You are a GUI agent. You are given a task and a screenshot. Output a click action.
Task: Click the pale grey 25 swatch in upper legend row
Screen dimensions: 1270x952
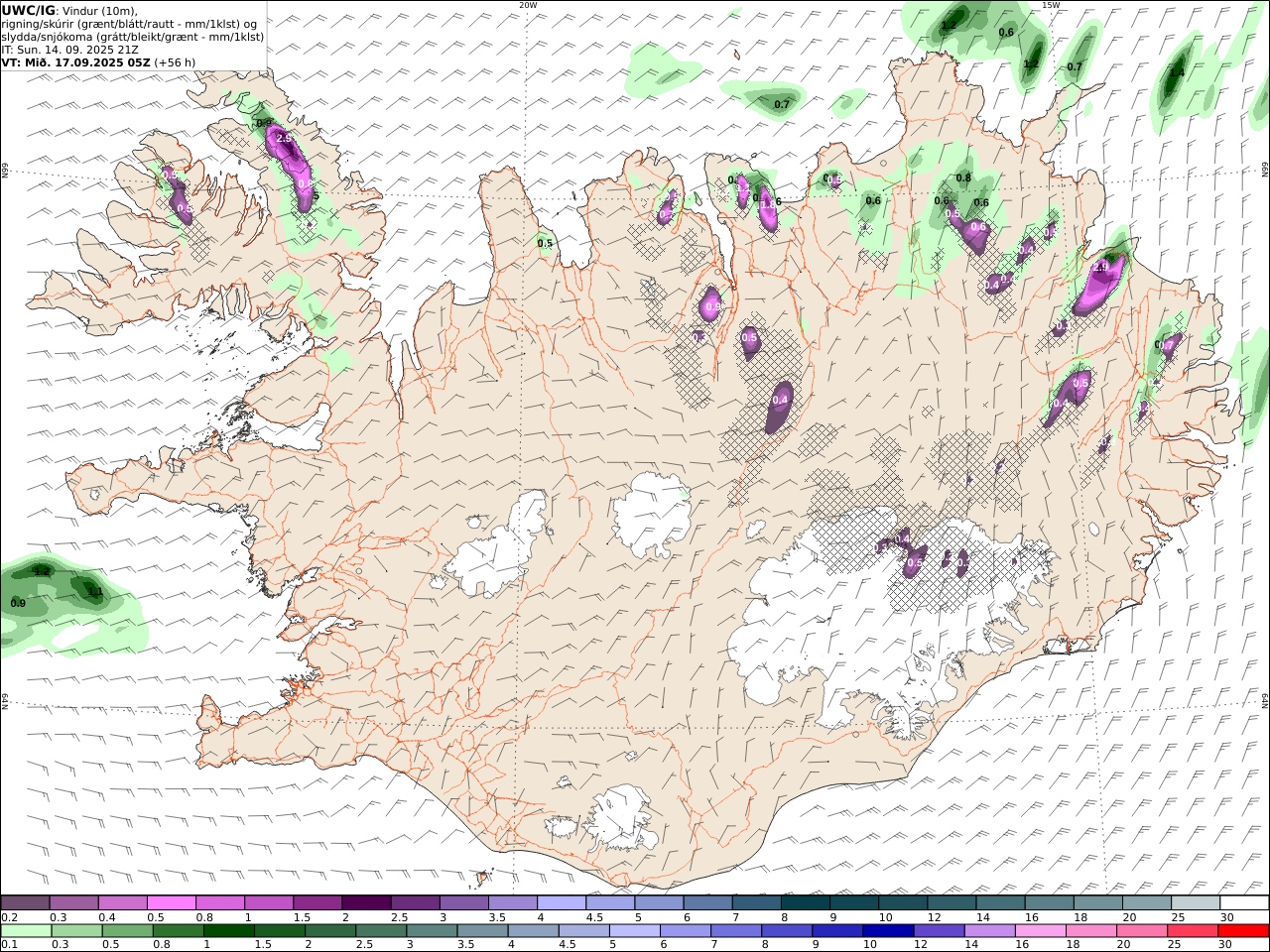[1197, 903]
